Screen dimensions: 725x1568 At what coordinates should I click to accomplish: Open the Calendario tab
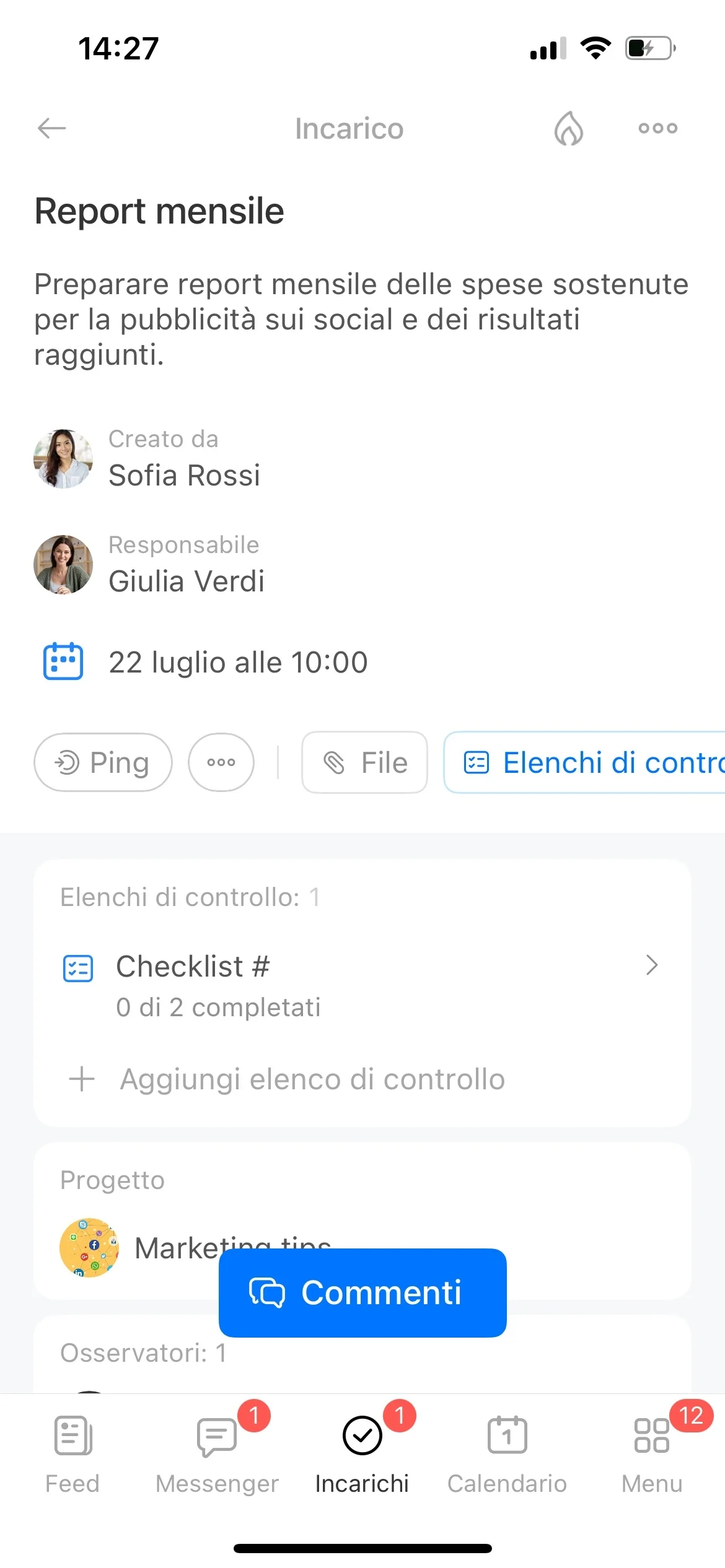coord(507,1453)
